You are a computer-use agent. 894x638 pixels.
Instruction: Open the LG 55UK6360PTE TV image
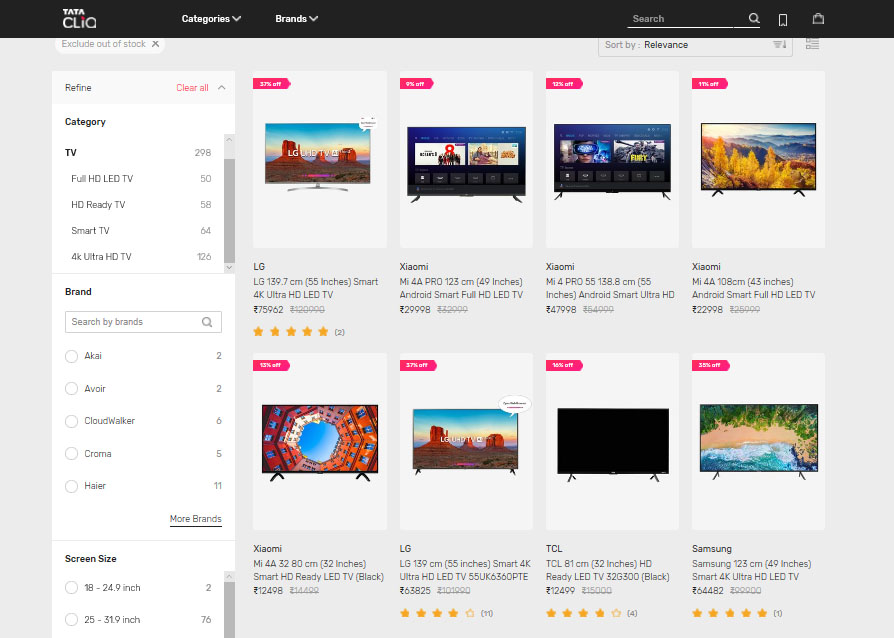pos(466,441)
